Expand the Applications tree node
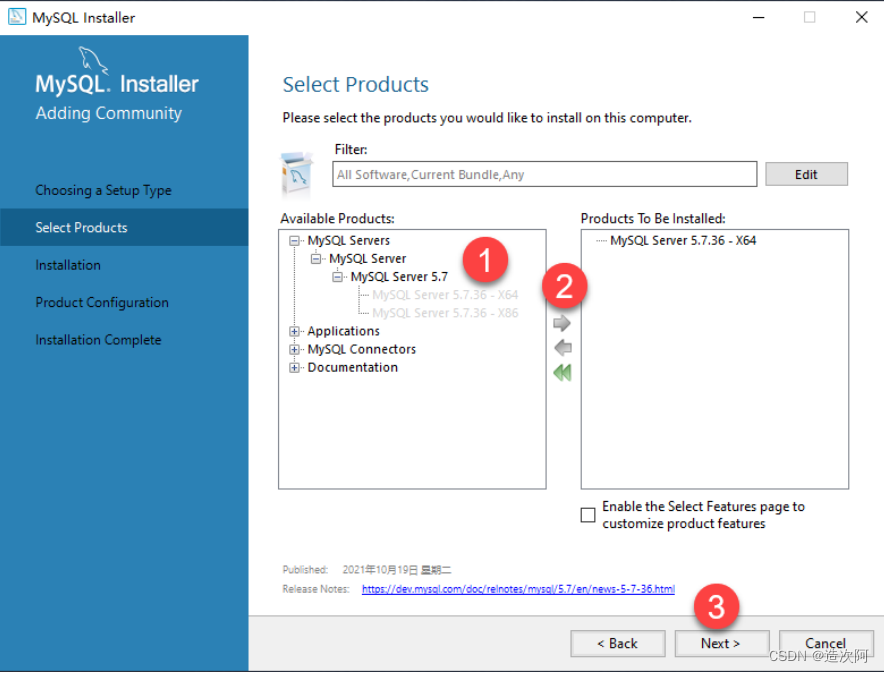This screenshot has height=673, width=884. [294, 331]
